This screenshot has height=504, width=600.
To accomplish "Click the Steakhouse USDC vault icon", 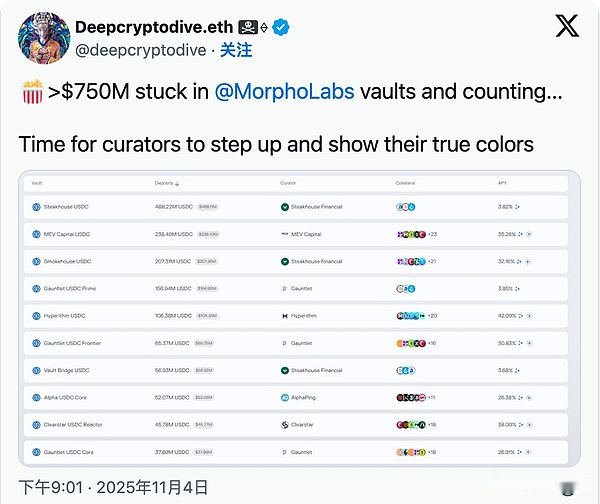I will (x=36, y=208).
